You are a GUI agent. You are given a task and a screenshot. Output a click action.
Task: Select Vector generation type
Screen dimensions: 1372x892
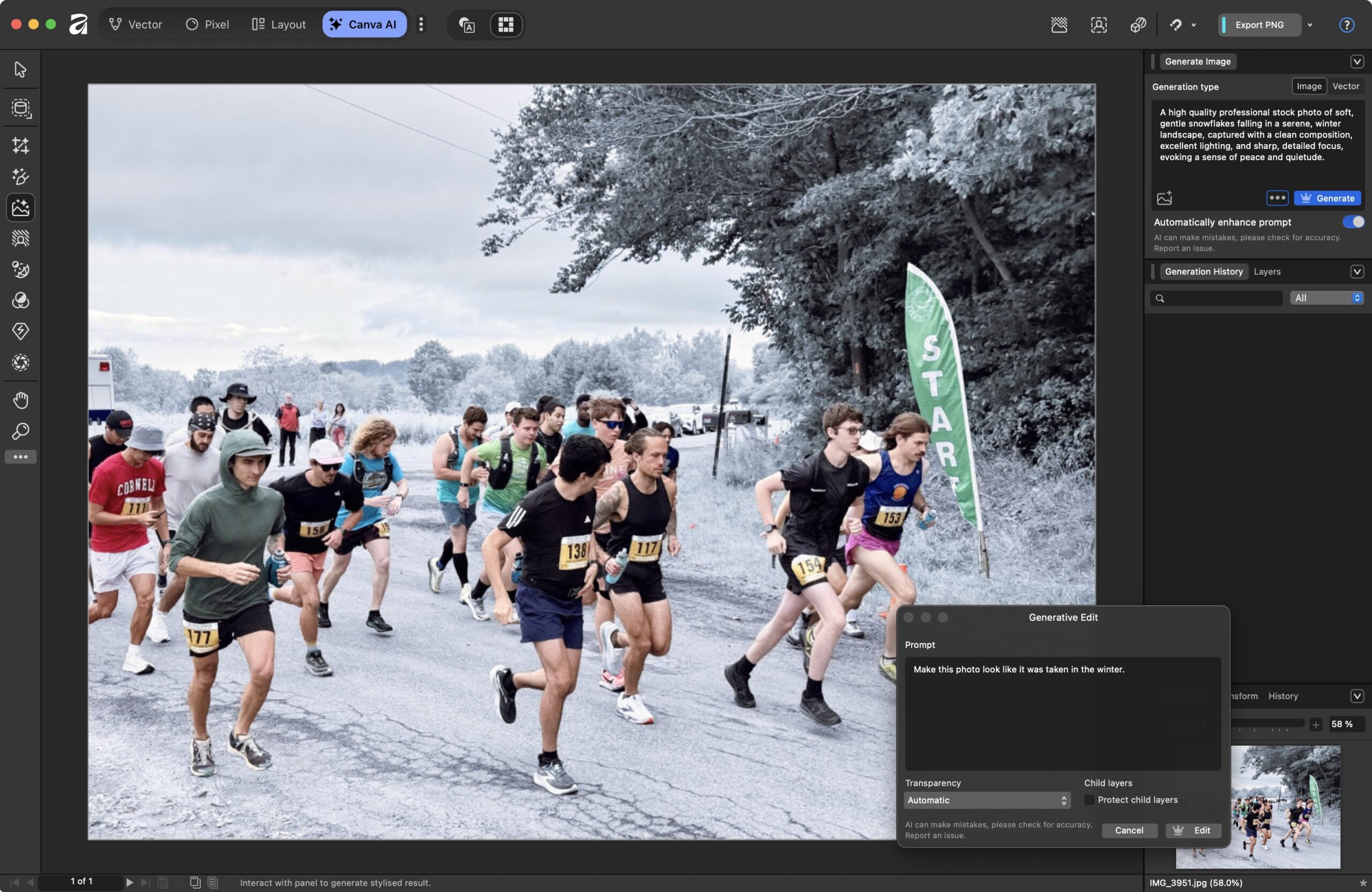(x=1346, y=86)
